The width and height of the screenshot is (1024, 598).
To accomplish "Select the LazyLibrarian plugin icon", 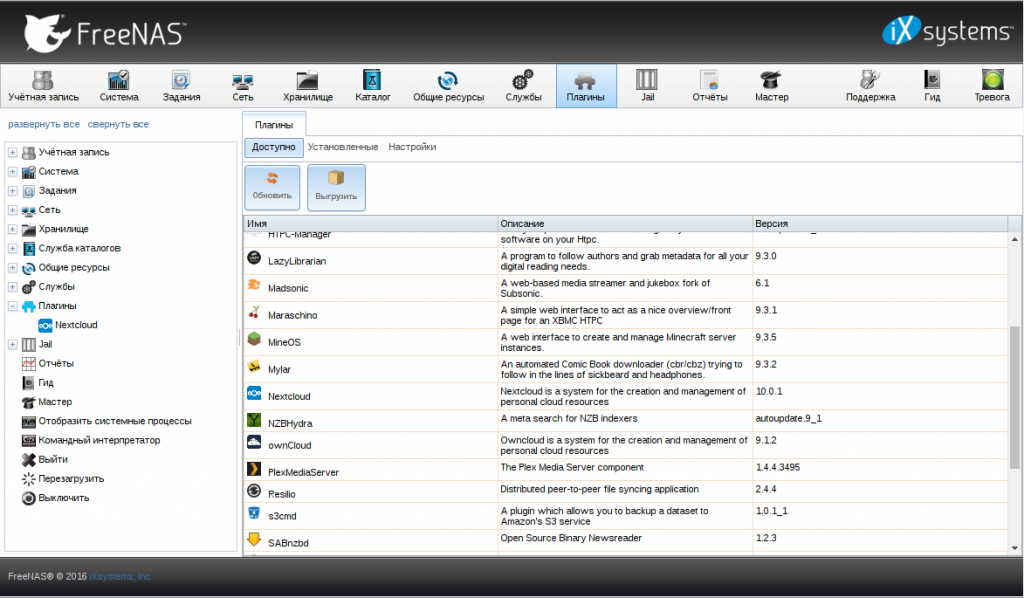I will pyautogui.click(x=254, y=258).
